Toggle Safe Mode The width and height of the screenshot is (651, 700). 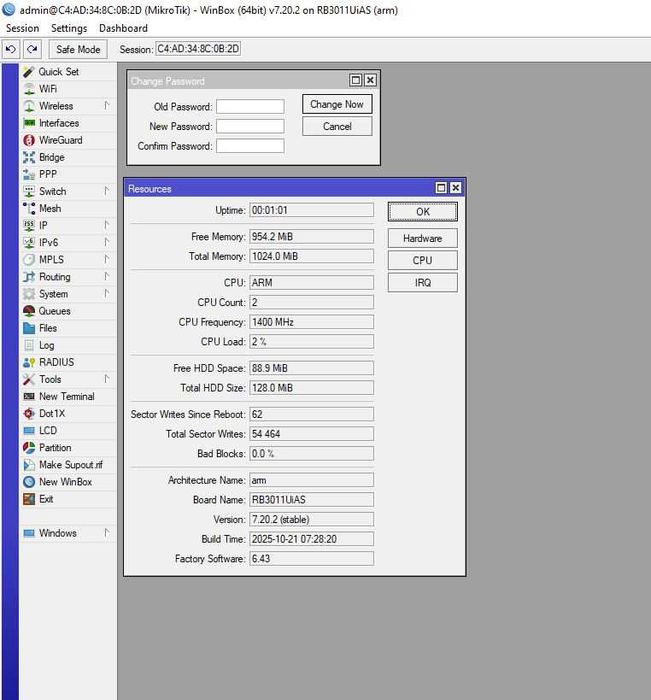tap(78, 49)
